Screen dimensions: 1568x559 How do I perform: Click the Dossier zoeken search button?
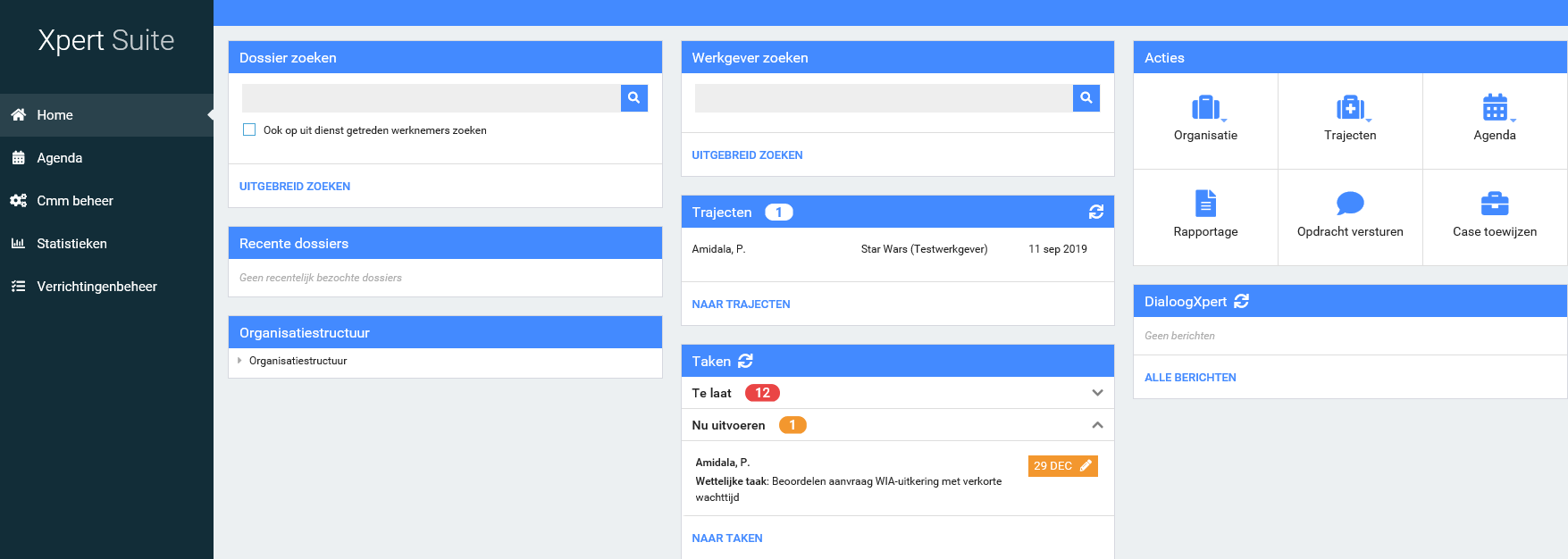tap(633, 98)
